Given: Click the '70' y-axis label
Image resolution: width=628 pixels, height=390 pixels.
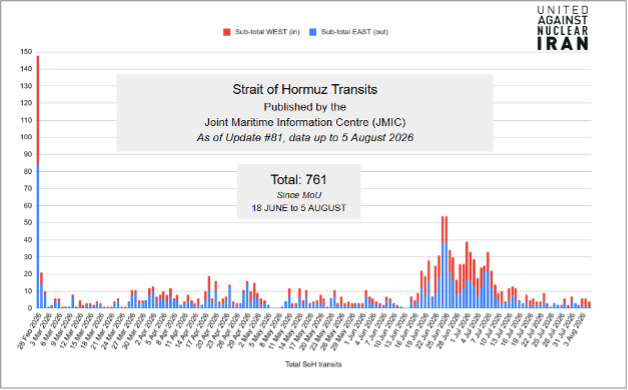Looking at the screenshot, I should point(28,189).
